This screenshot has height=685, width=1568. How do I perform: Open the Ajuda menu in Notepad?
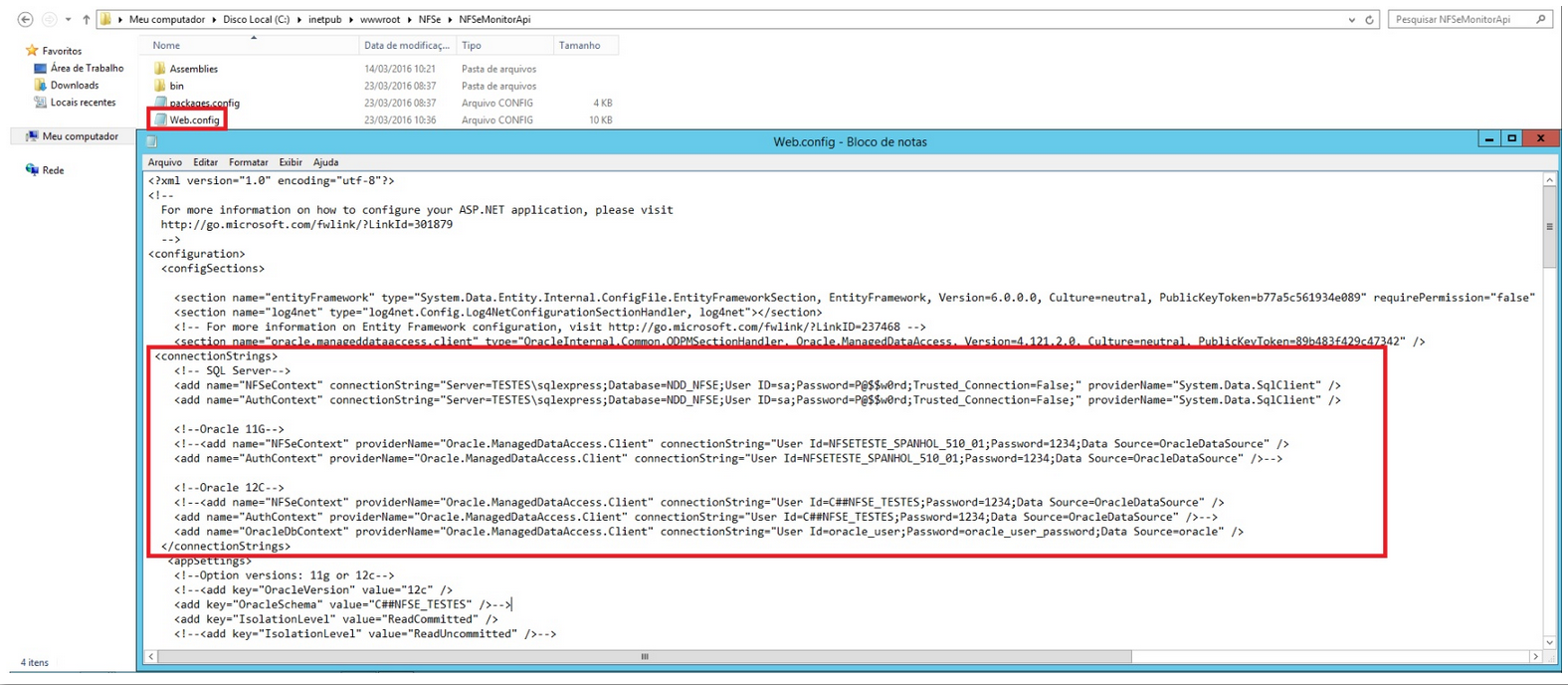(325, 162)
